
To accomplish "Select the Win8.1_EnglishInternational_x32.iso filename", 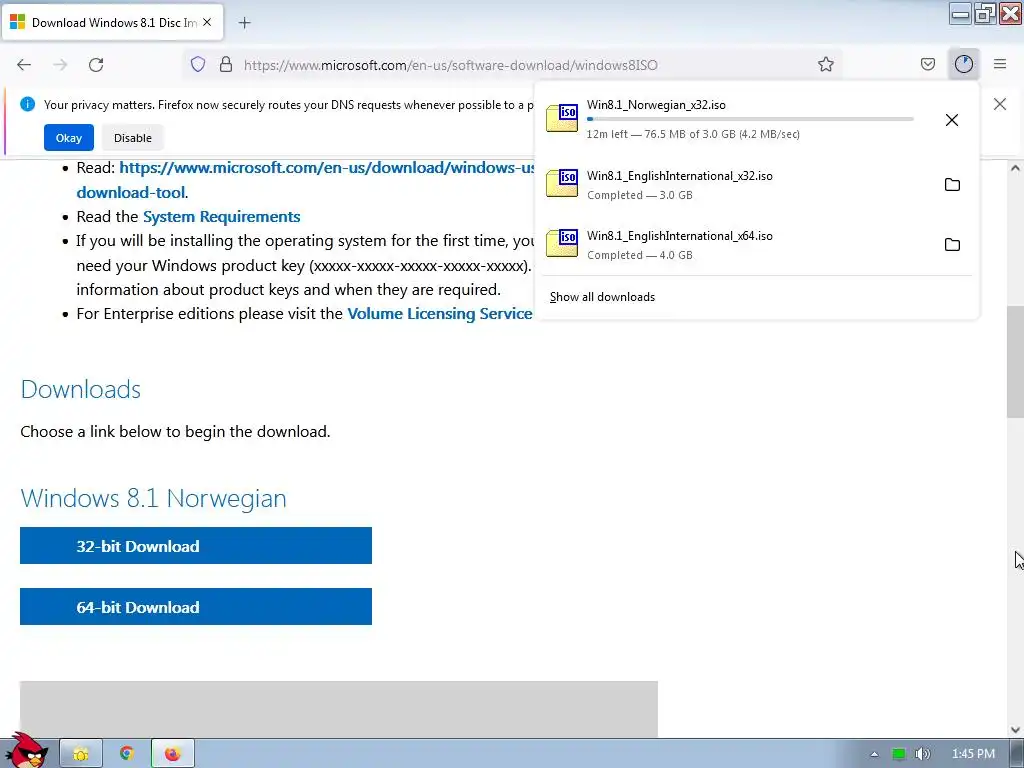I will pyautogui.click(x=679, y=176).
